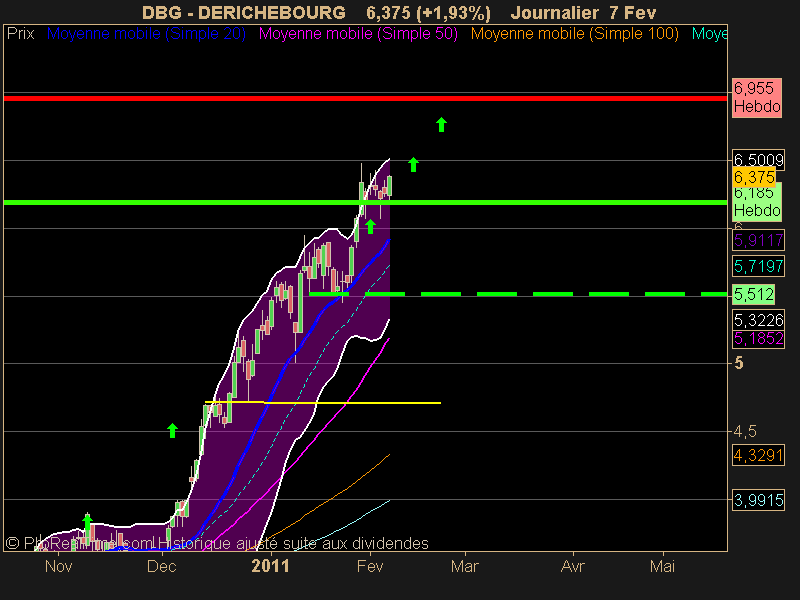Click the chart title 'DBG - DERICHEBOURG'
The image size is (800, 600).
click(x=244, y=12)
